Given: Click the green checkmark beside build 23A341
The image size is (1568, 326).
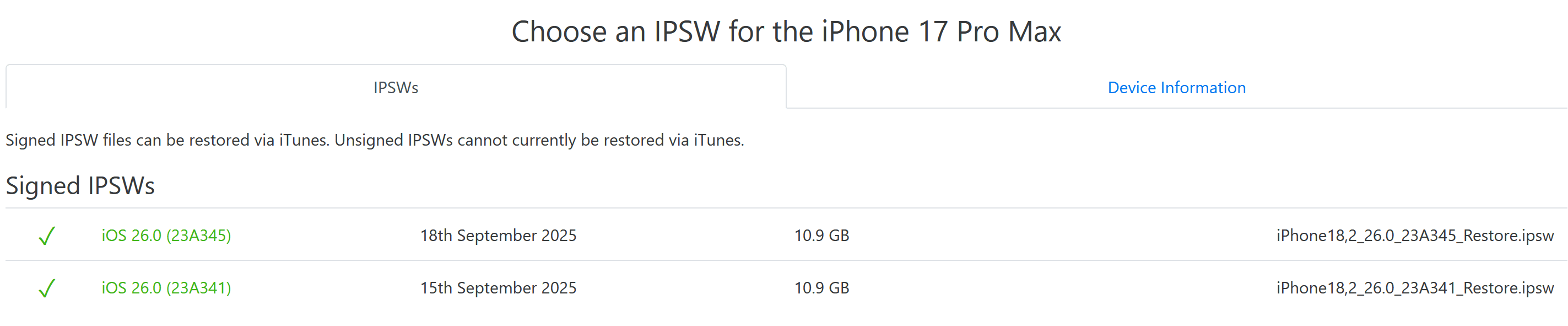Looking at the screenshot, I should click(x=47, y=288).
